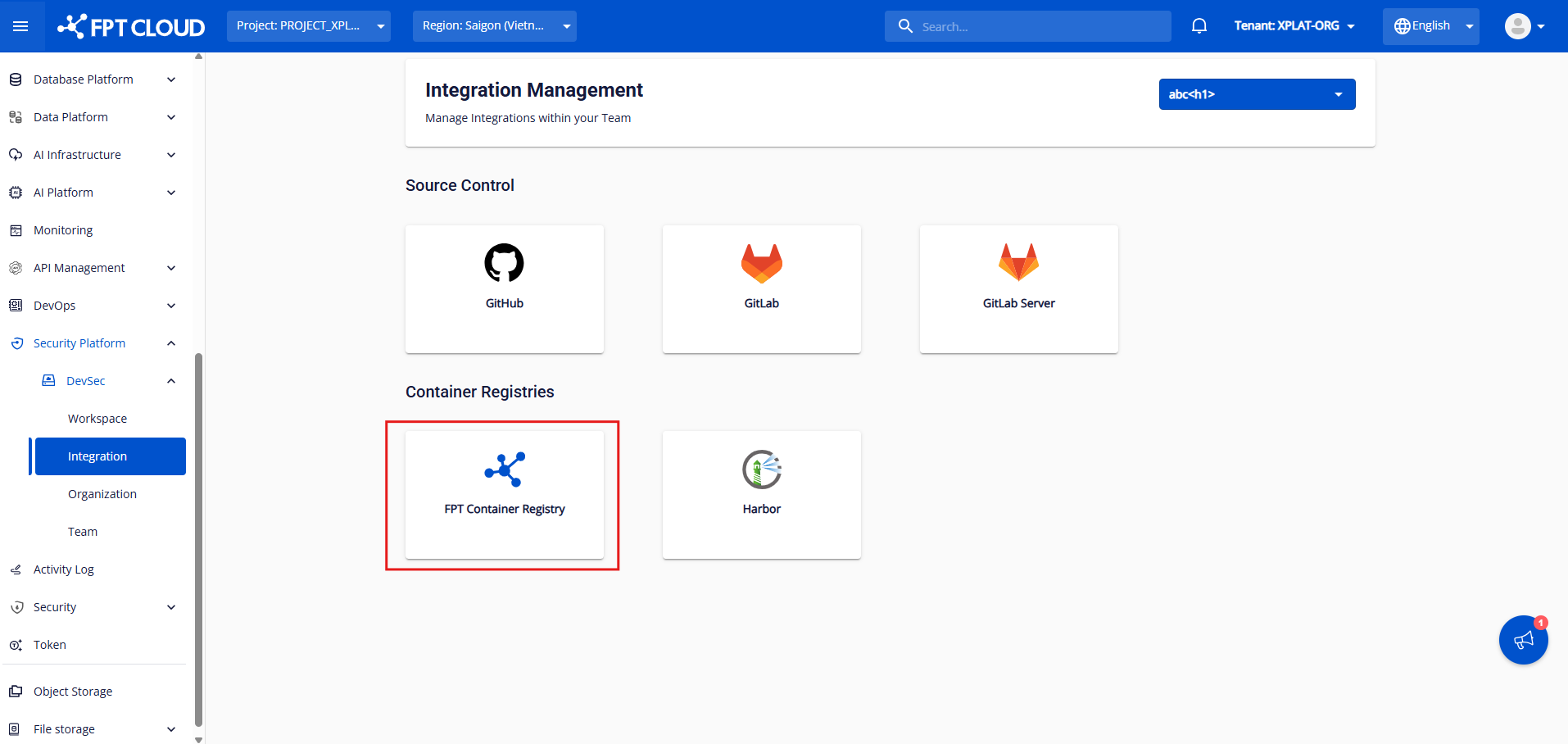Open the Region Saigon dropdown
The height and width of the screenshot is (744, 1568).
click(495, 26)
